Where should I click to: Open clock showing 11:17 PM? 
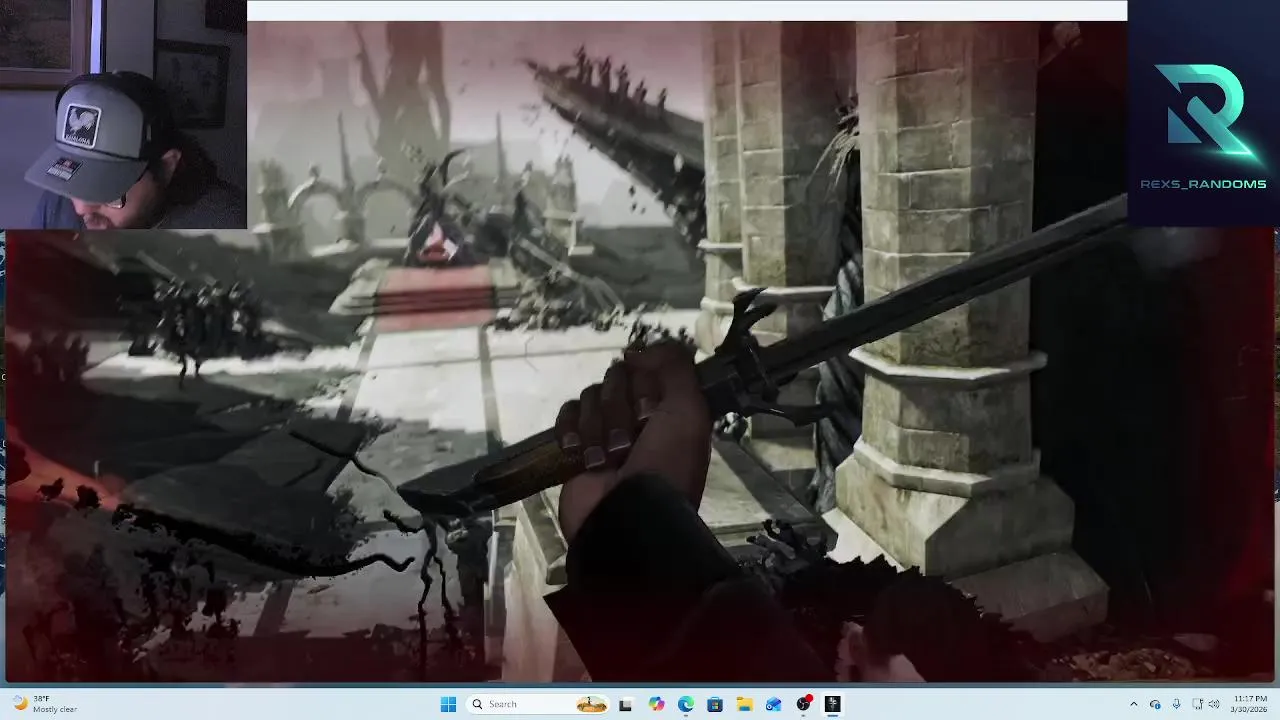(x=1250, y=704)
